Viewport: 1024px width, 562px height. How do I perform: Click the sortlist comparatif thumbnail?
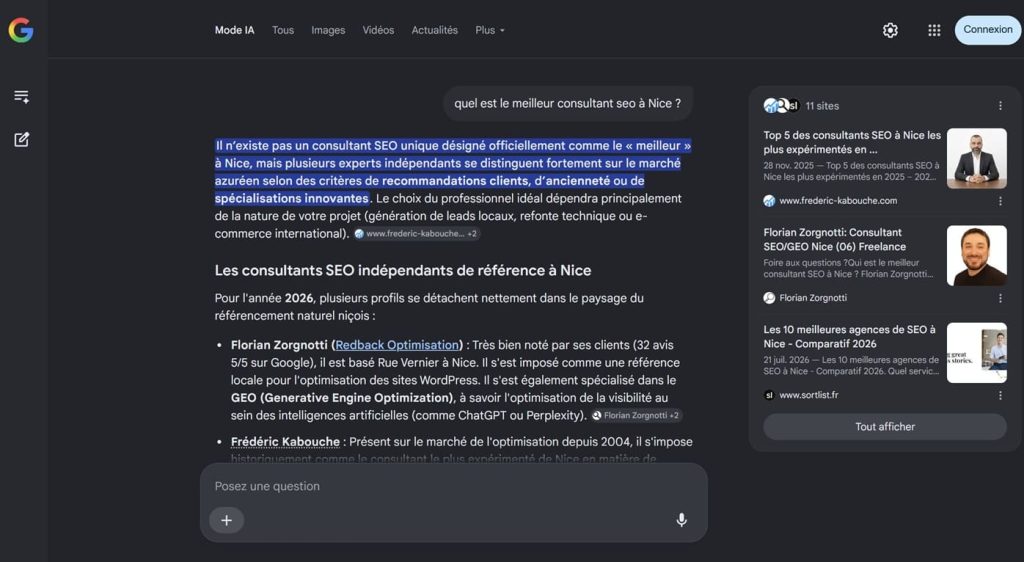point(976,352)
